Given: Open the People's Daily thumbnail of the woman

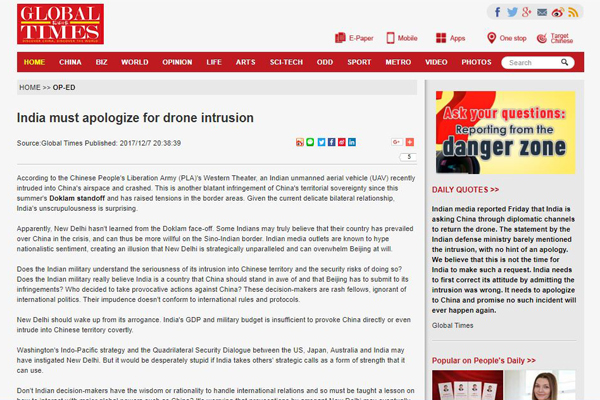Looking at the screenshot, I should click(540, 385).
